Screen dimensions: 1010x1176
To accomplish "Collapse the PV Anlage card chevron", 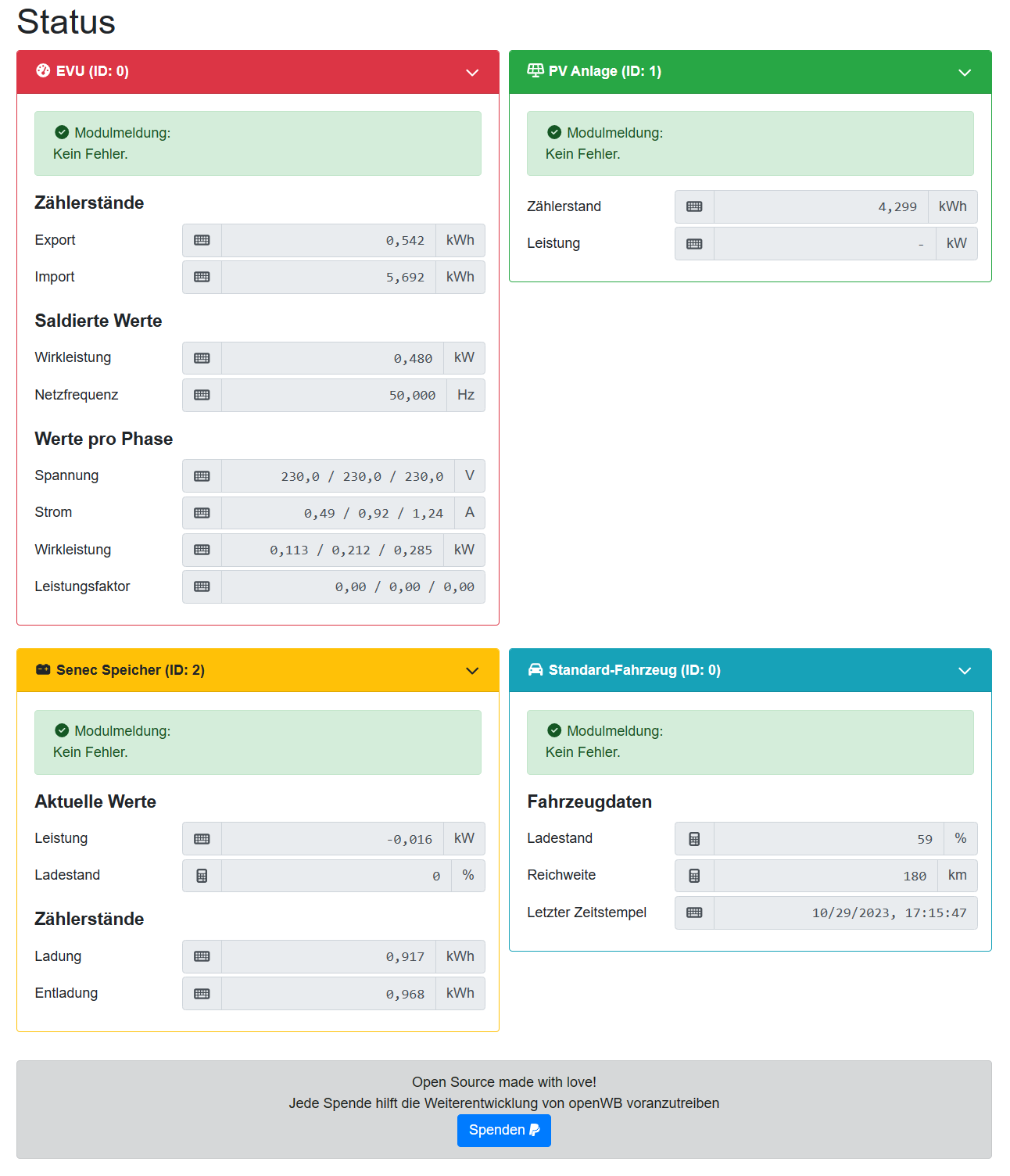I will pyautogui.click(x=965, y=73).
